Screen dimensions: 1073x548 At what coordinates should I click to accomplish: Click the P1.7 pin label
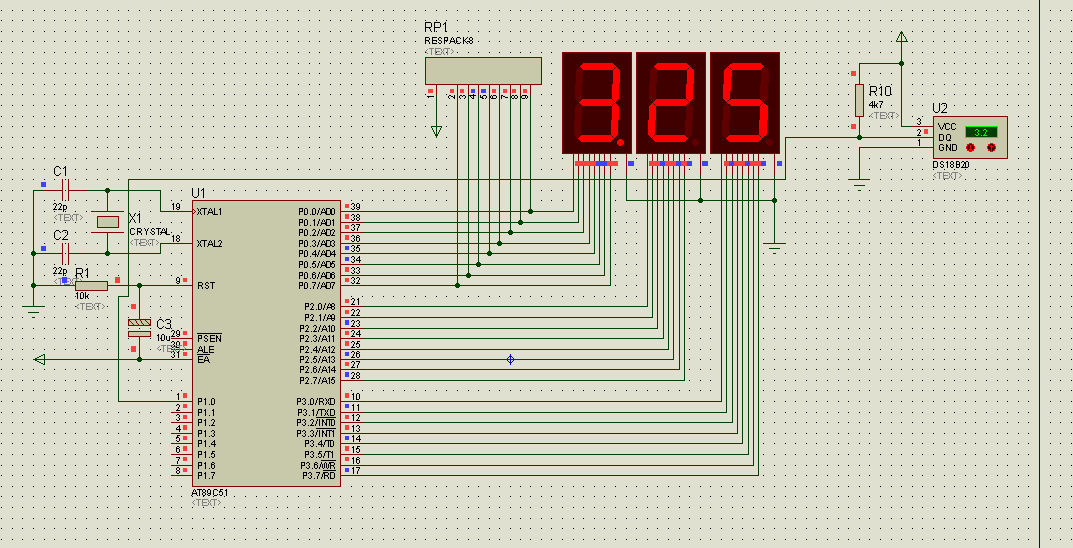(x=206, y=475)
